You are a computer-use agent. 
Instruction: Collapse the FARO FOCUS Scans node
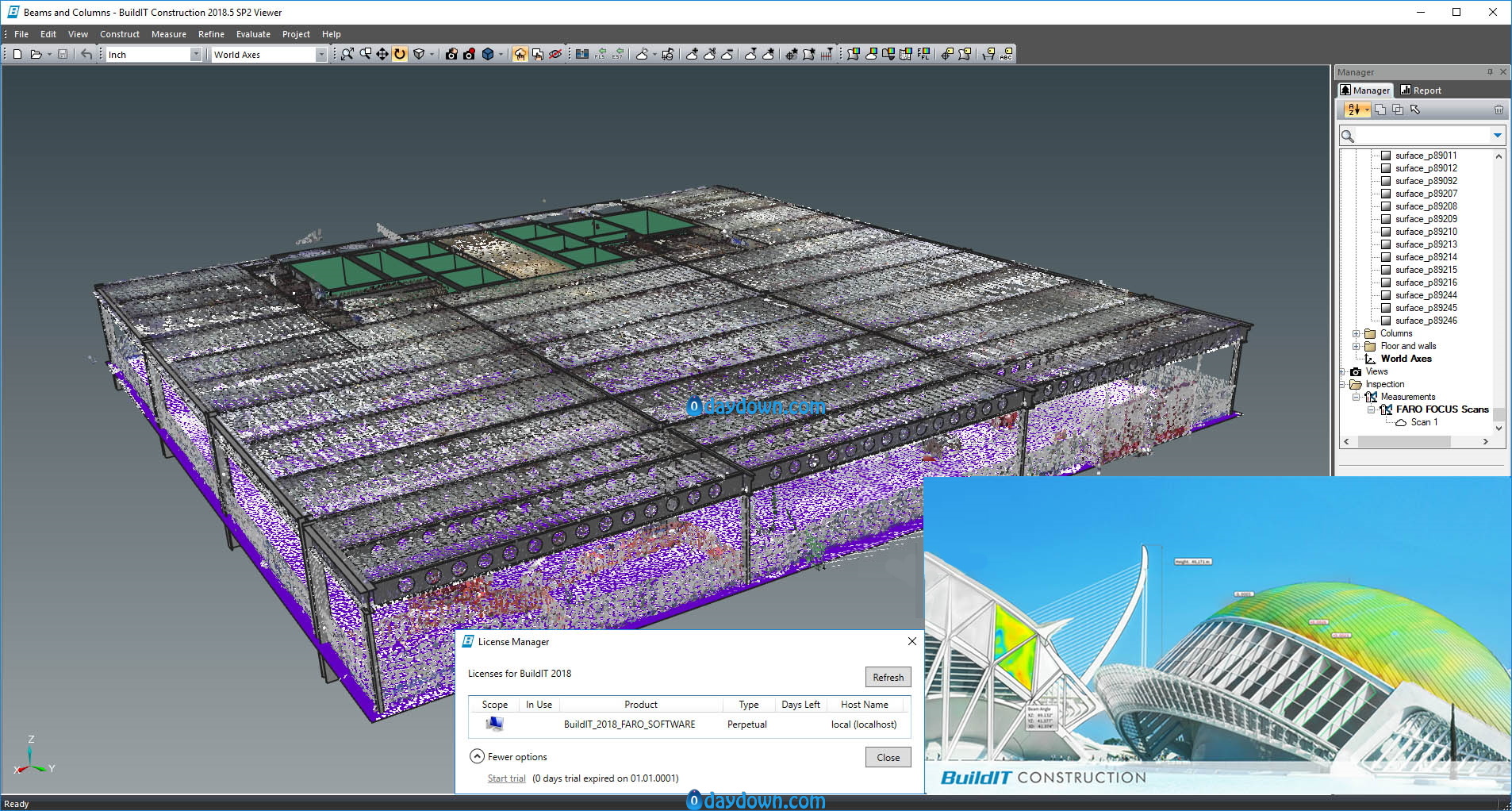1370,409
